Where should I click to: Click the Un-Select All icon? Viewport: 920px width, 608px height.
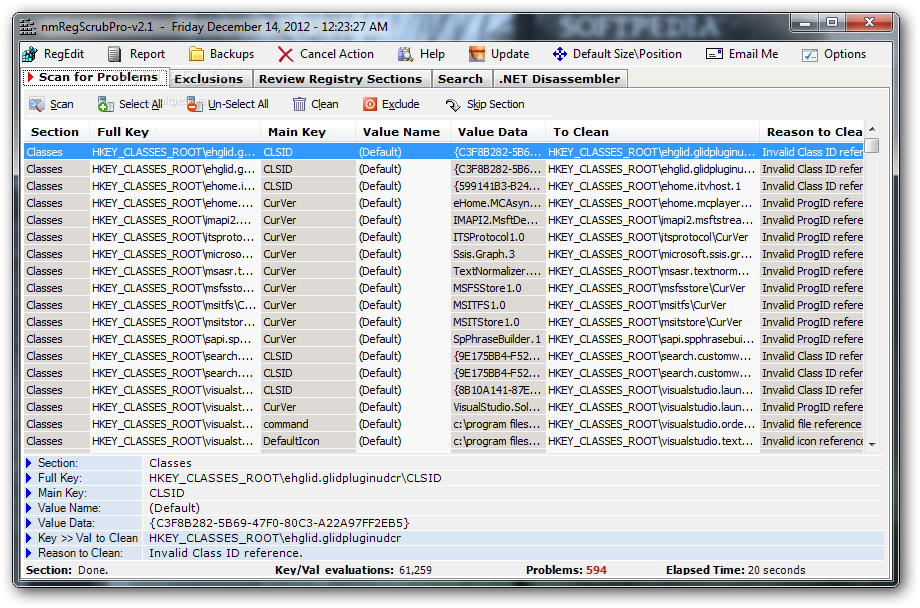point(194,104)
